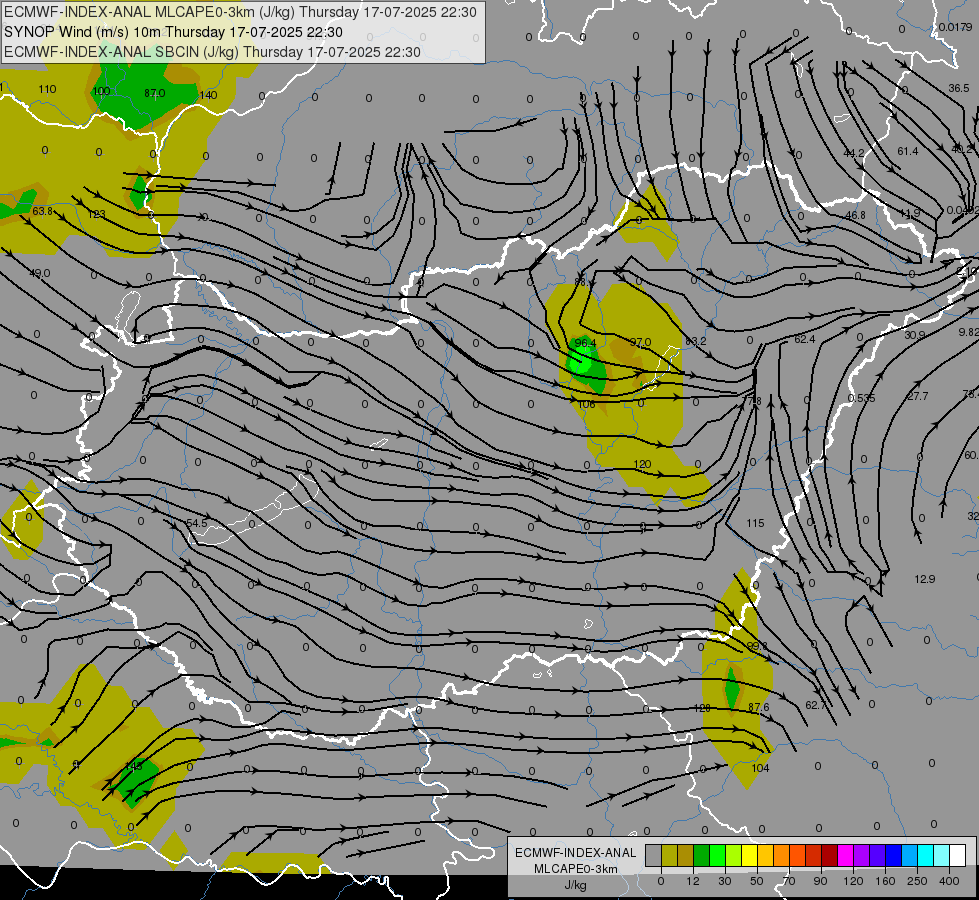Click the dark green legend swatch
979x900 pixels.
coord(702,855)
